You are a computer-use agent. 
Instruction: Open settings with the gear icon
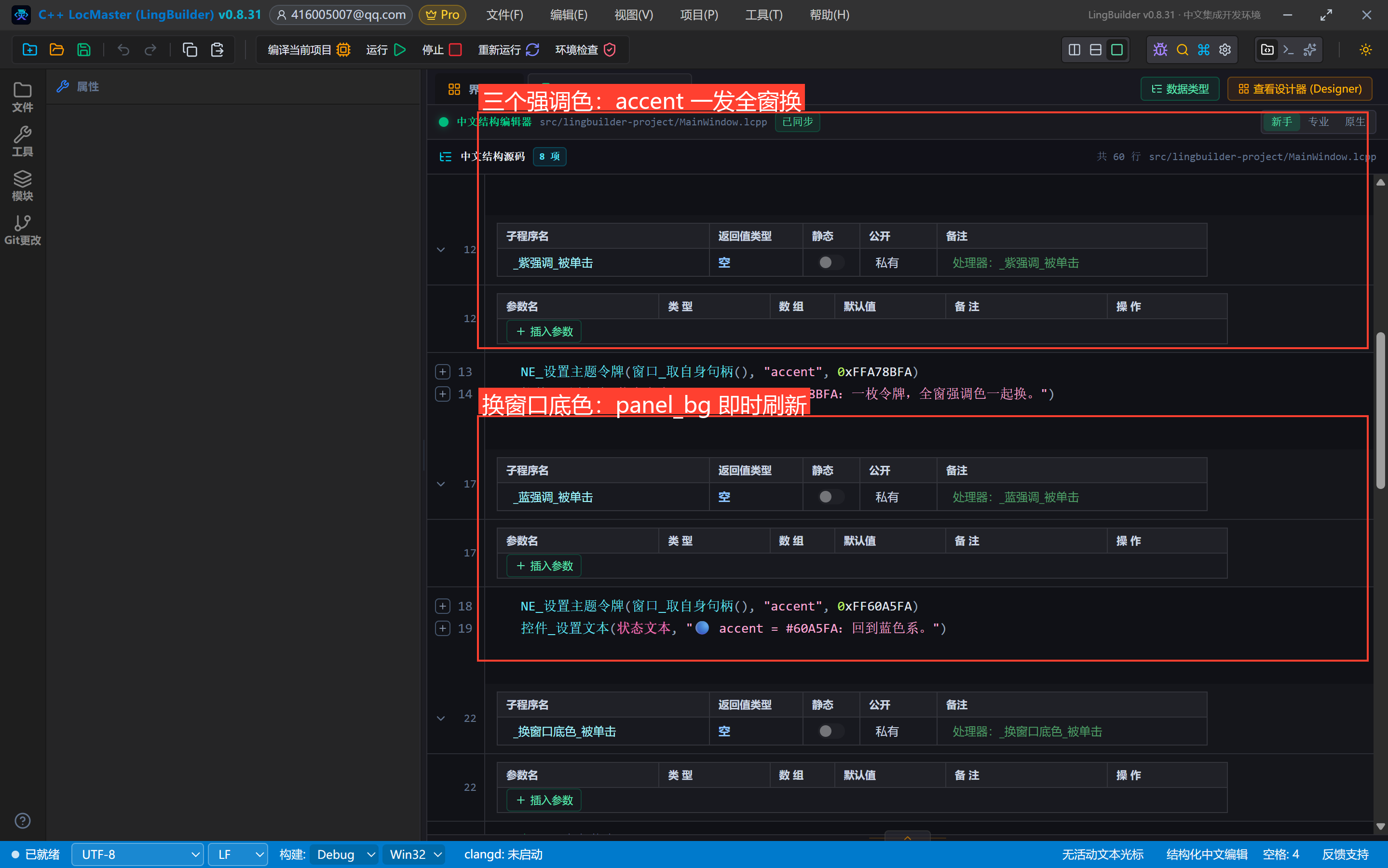coord(1225,50)
